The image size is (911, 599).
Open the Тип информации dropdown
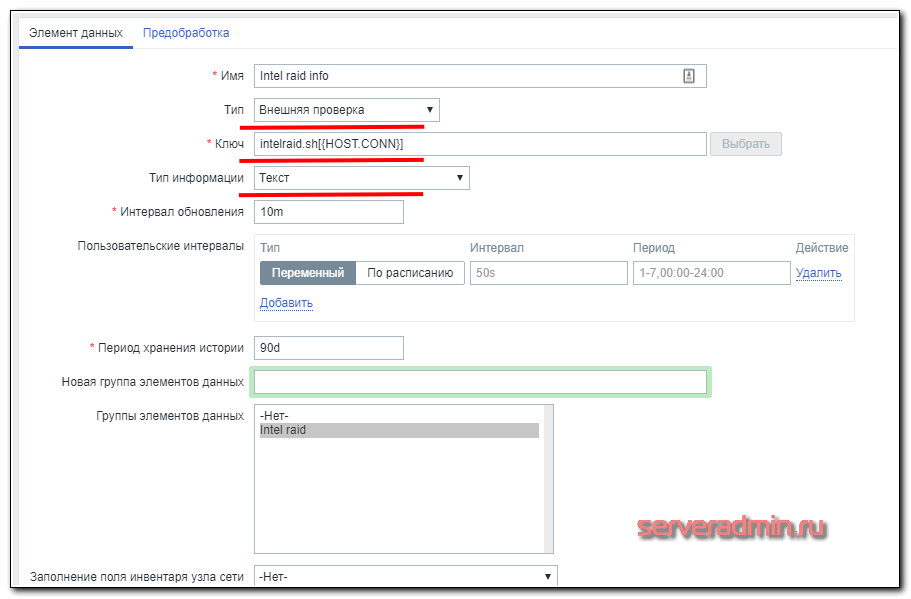(x=361, y=178)
